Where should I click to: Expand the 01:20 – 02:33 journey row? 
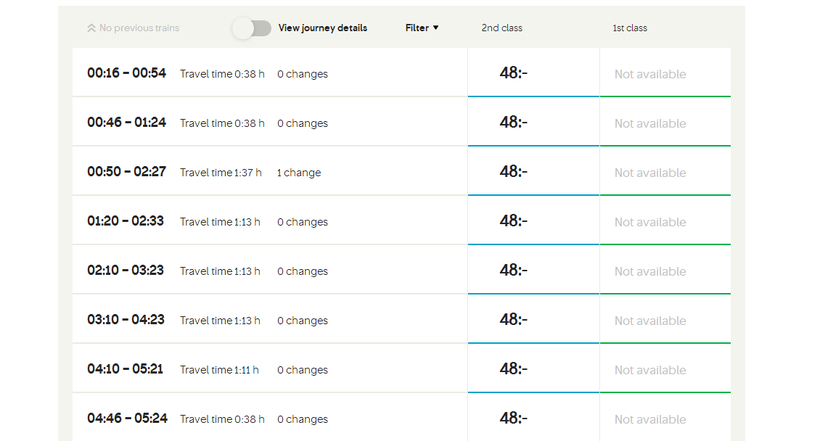point(127,221)
